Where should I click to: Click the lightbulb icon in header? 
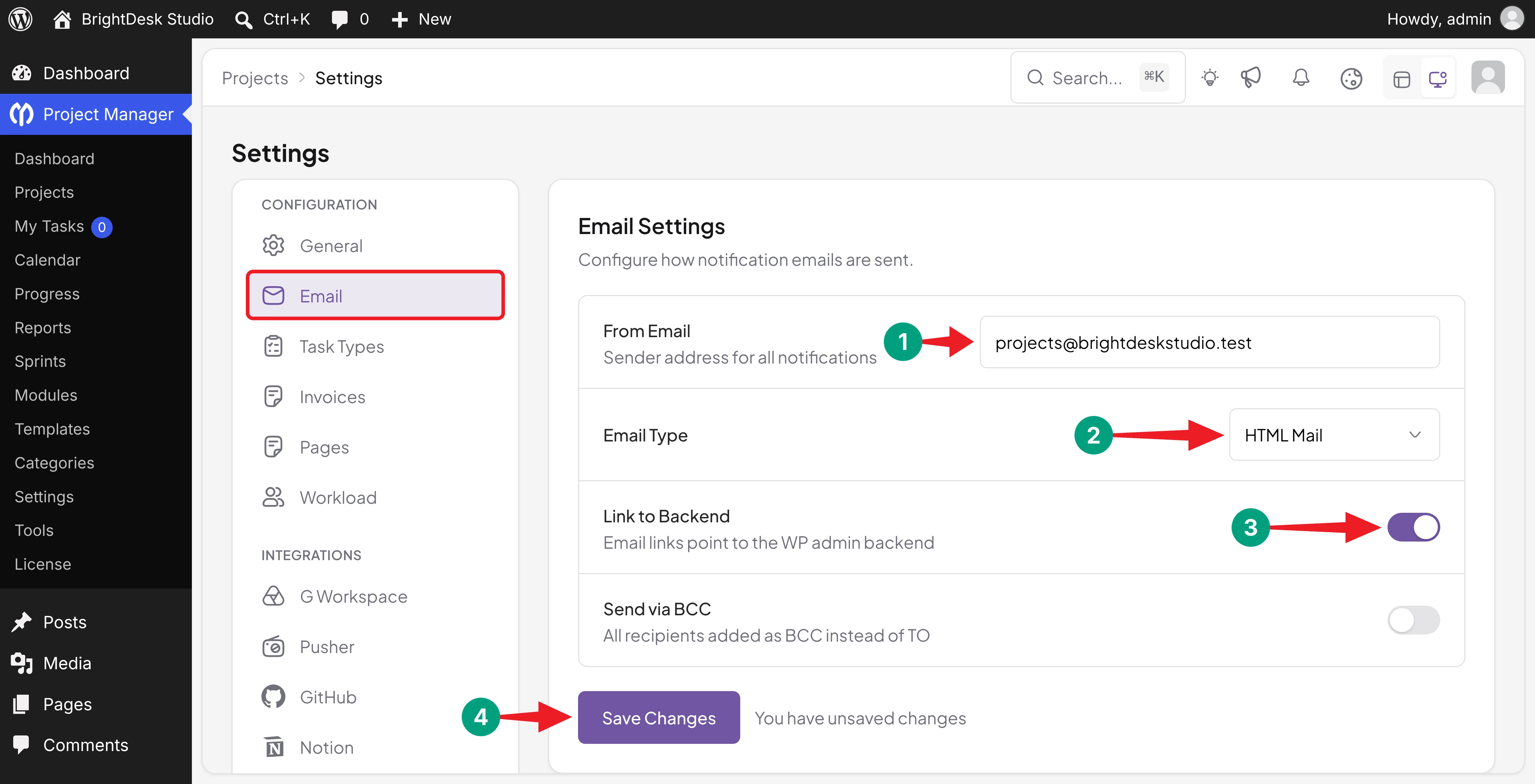(x=1210, y=78)
